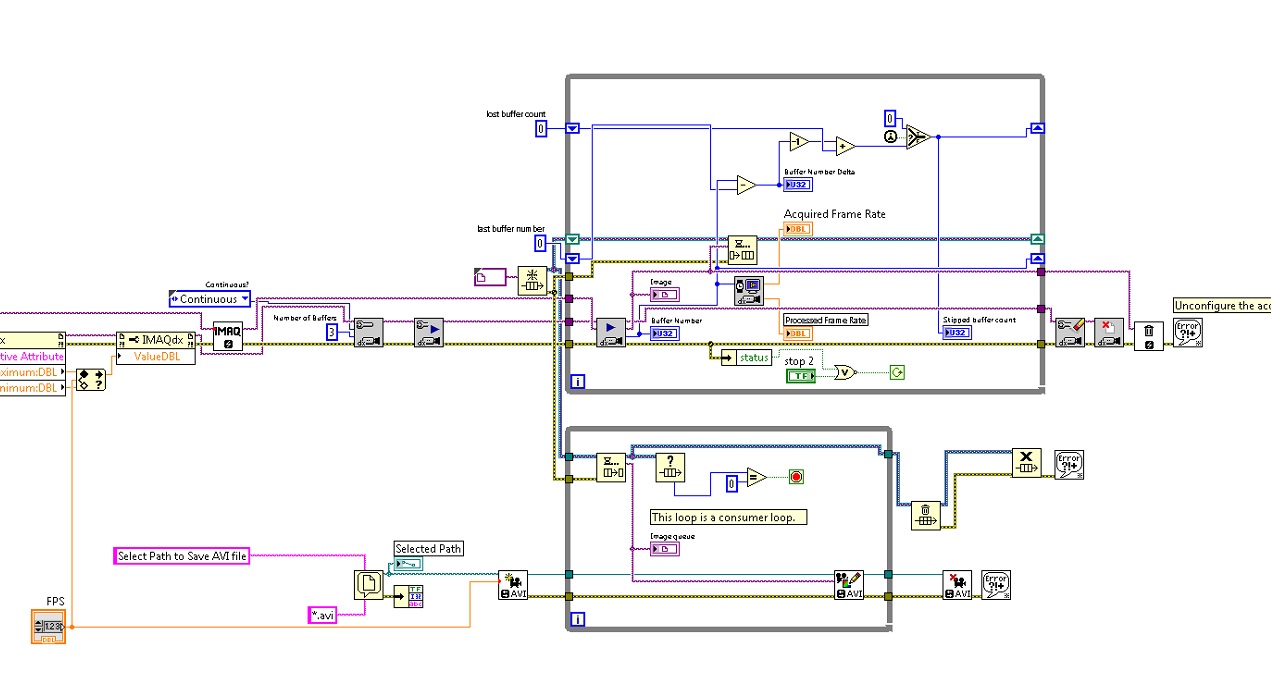This screenshot has width=1271, height=688.
Task: Click the File Dialog express node
Action: coord(369,585)
